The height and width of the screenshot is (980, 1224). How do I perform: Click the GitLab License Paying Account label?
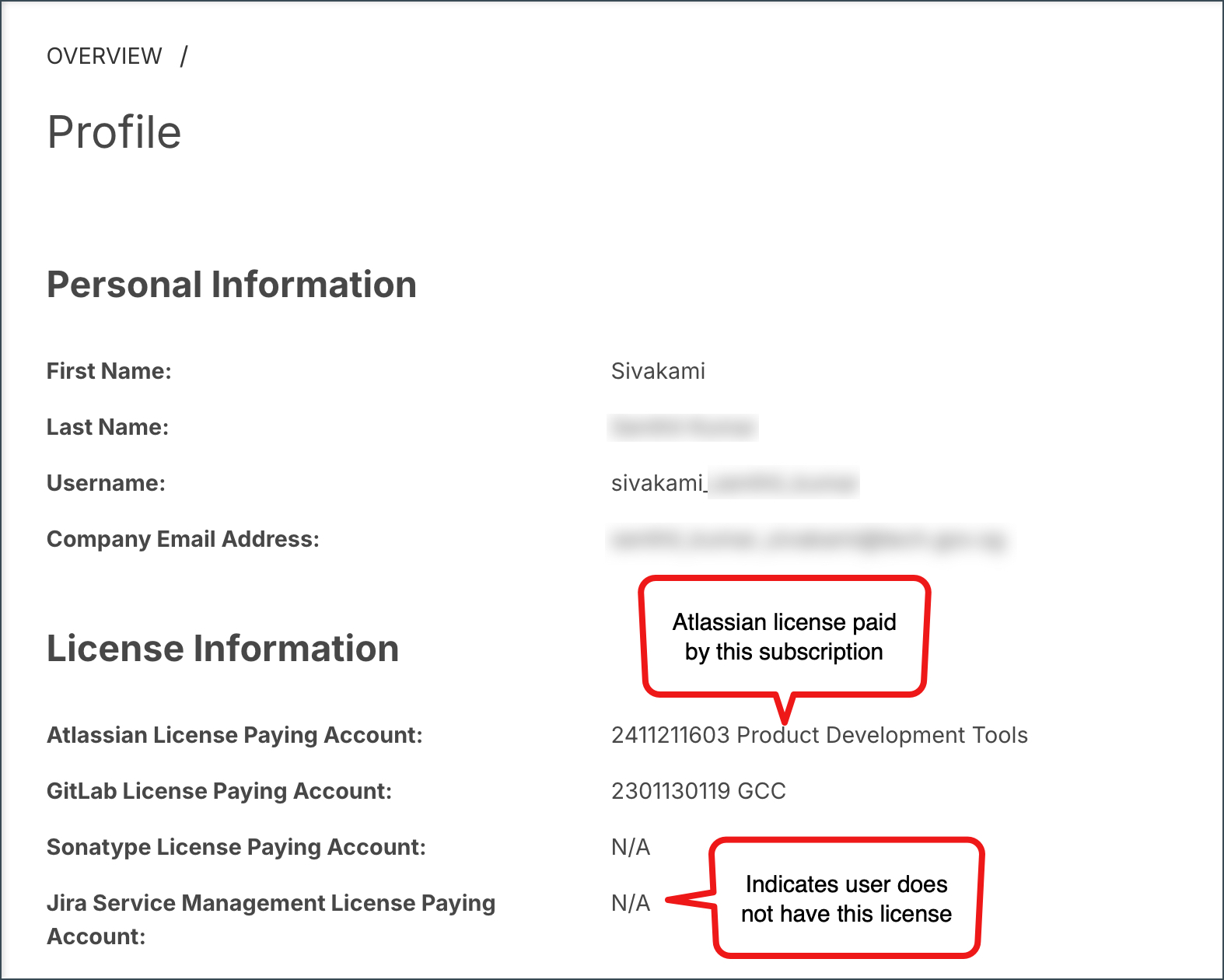219,791
